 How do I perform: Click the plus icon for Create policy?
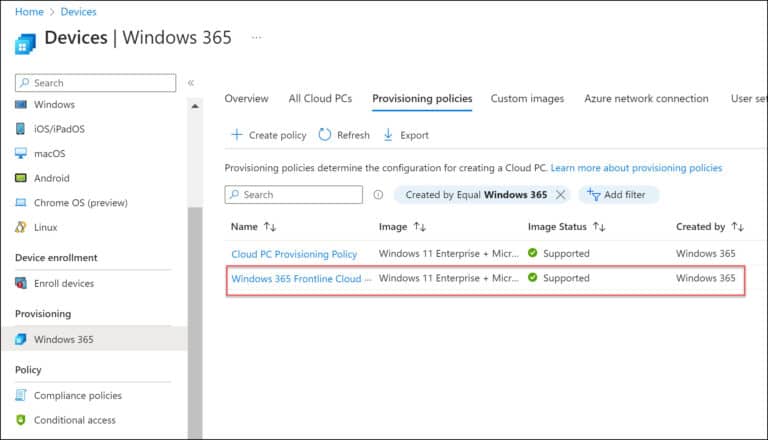pyautogui.click(x=237, y=135)
